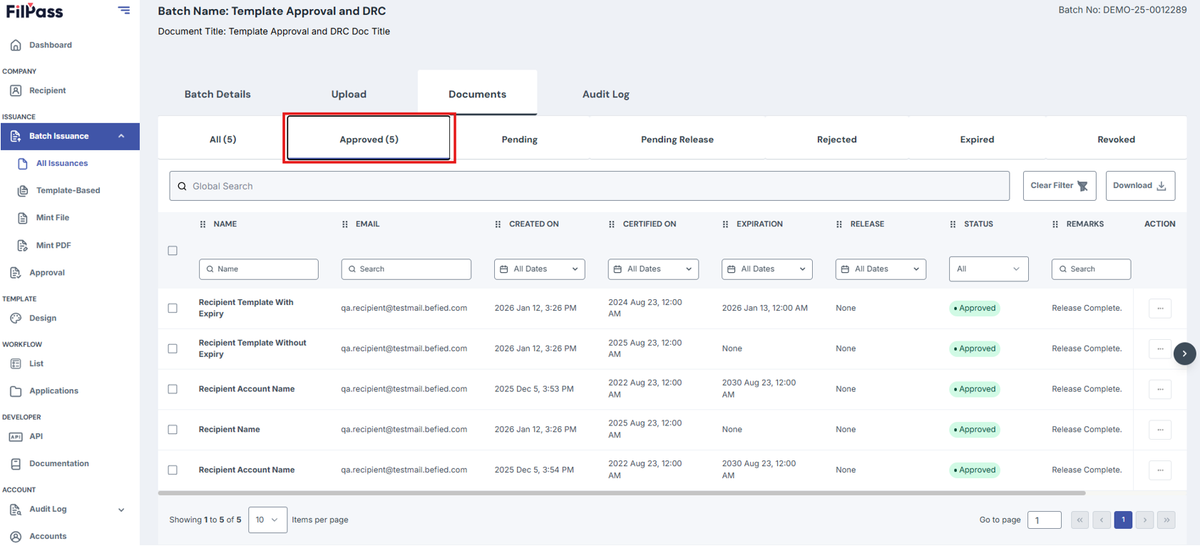Click the CERTIFIED ON column grip icon
The image size is (1200, 550).
612,224
